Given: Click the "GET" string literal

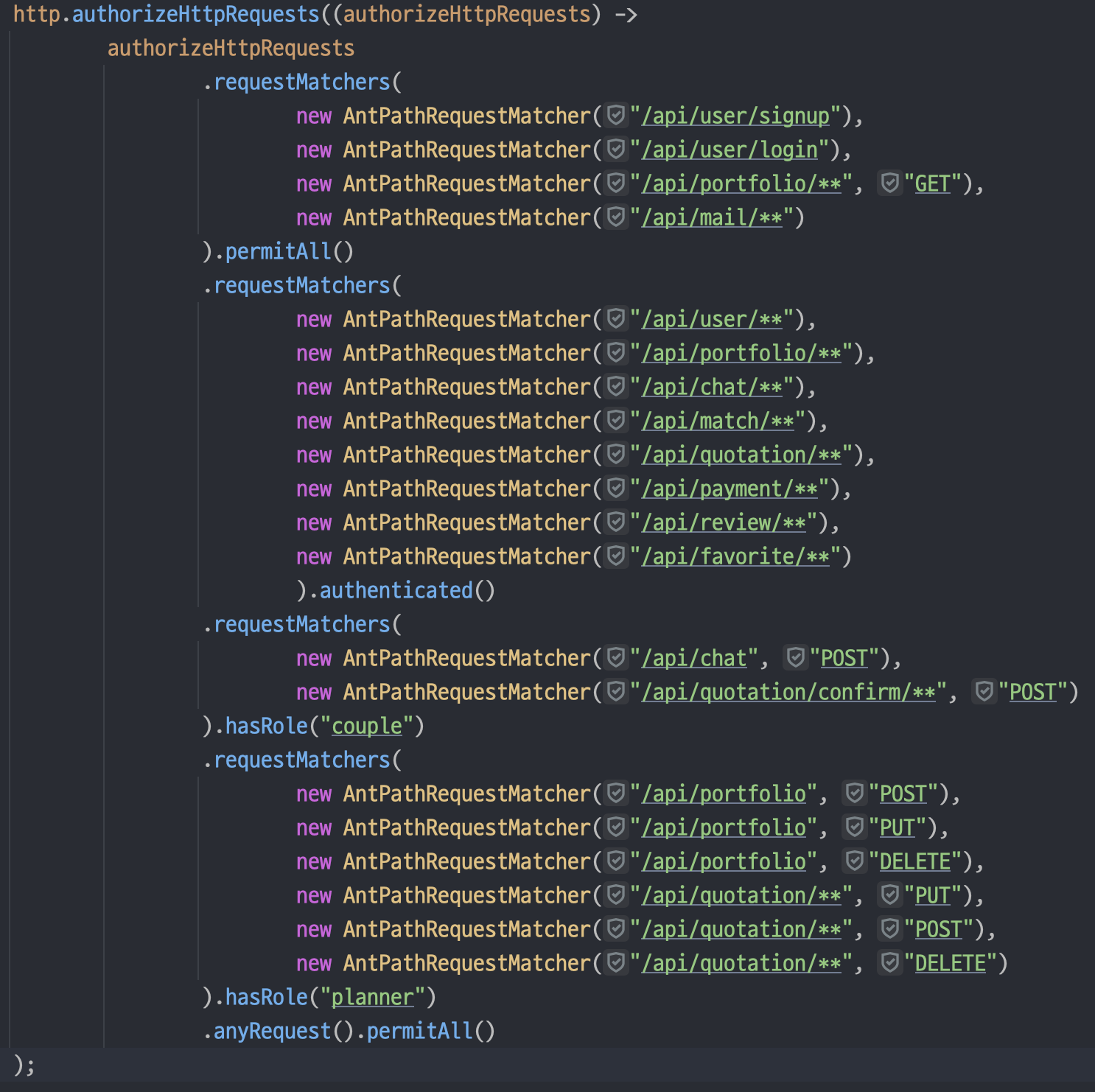Looking at the screenshot, I should click(932, 183).
